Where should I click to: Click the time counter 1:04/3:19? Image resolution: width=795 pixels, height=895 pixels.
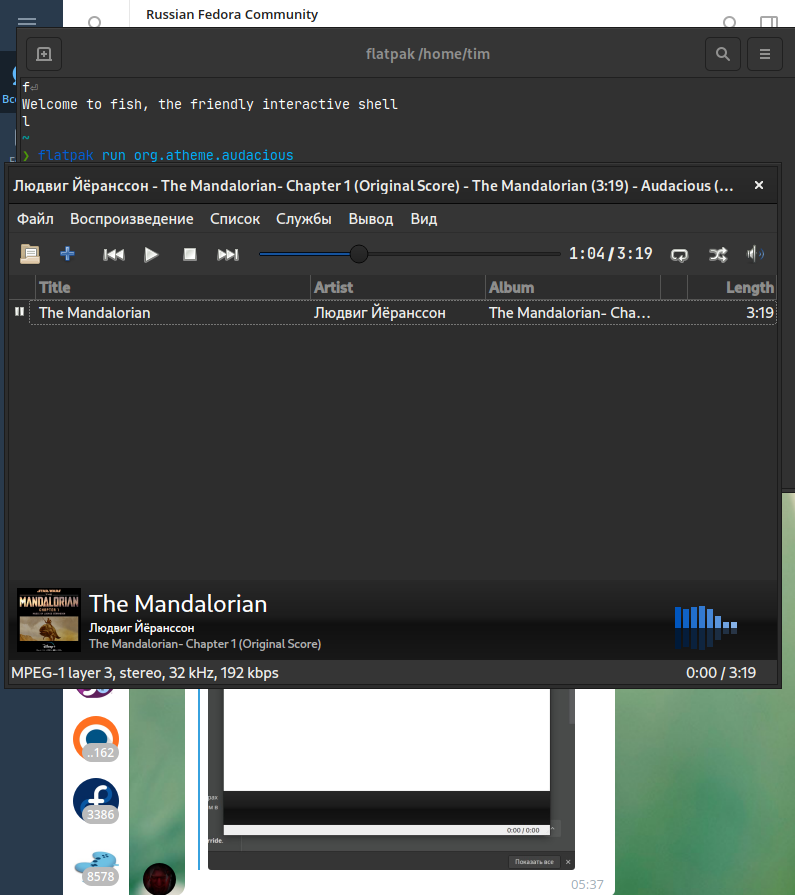[611, 253]
